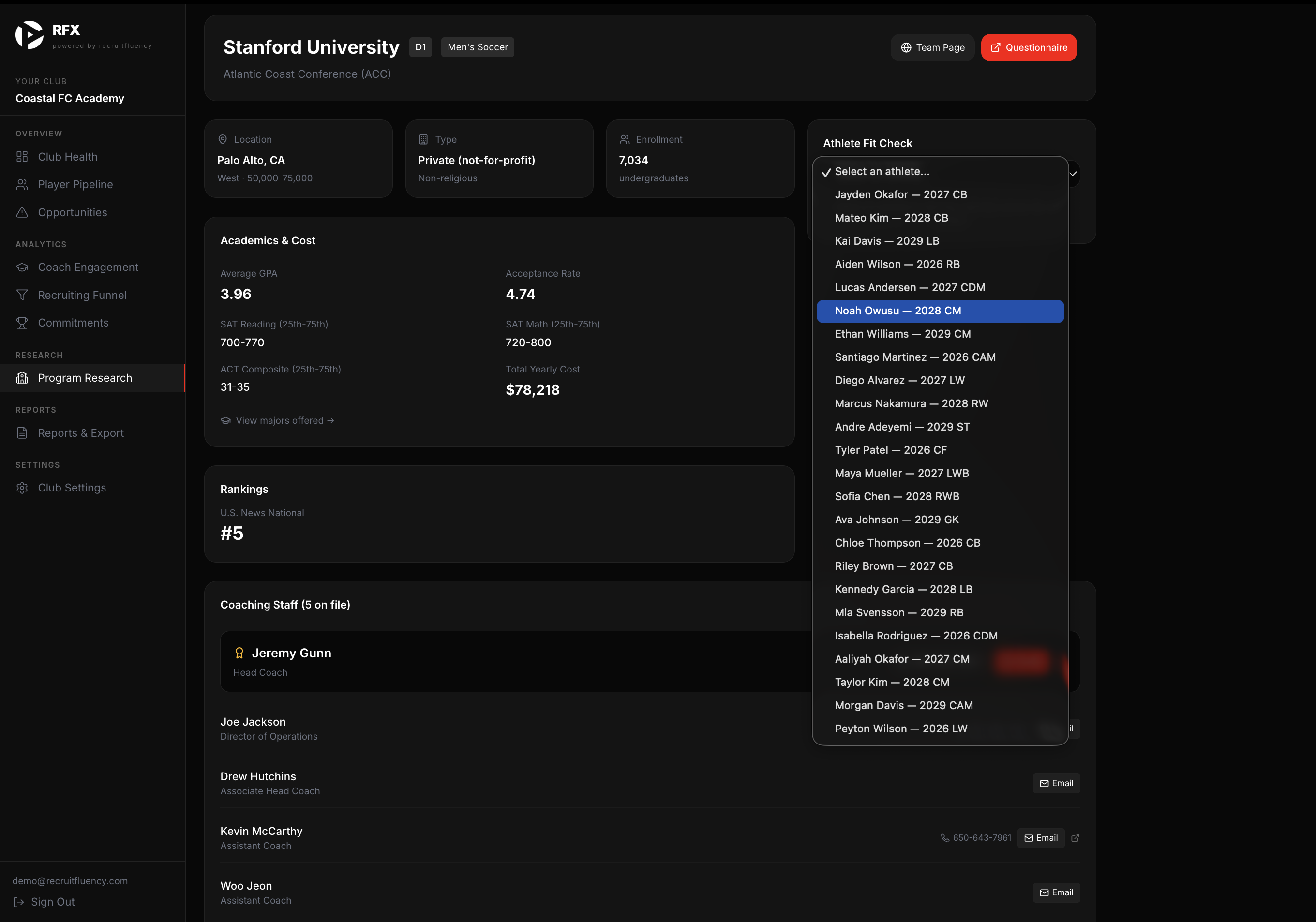Open Program Research in sidebar
Screen dimensions: 1316x922
pyautogui.click(x=92, y=378)
